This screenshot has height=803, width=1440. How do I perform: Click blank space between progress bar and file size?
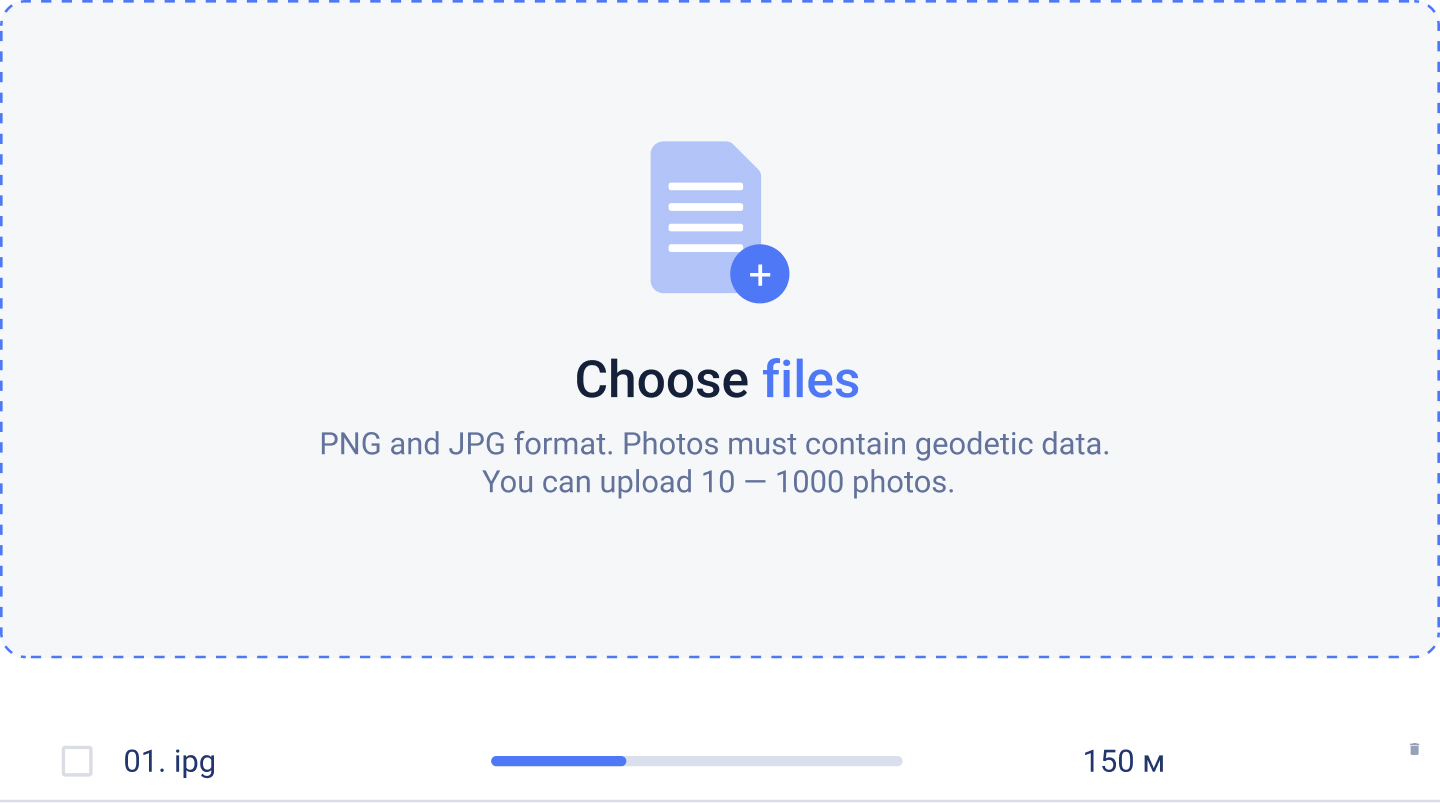[990, 761]
